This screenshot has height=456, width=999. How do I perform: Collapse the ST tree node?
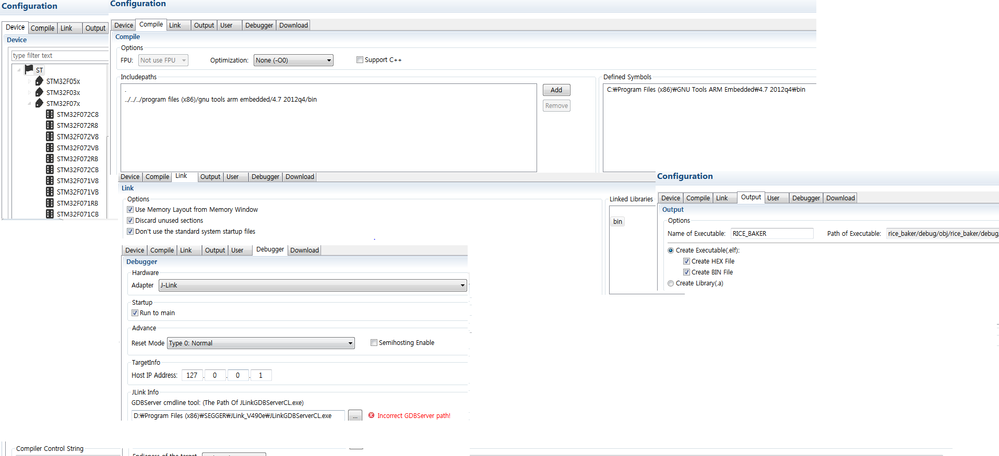click(20, 71)
